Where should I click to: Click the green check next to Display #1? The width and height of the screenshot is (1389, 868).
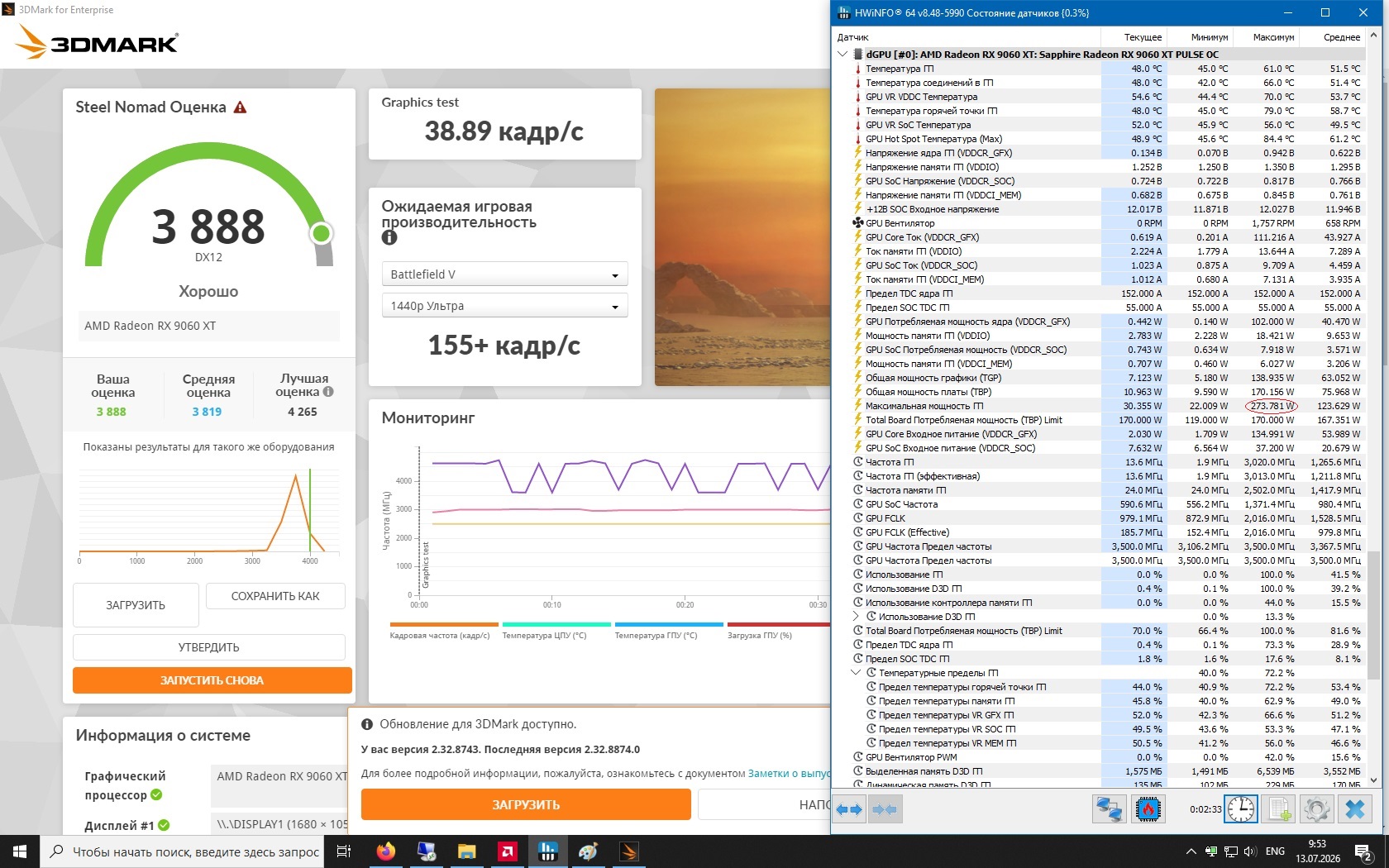point(164,825)
